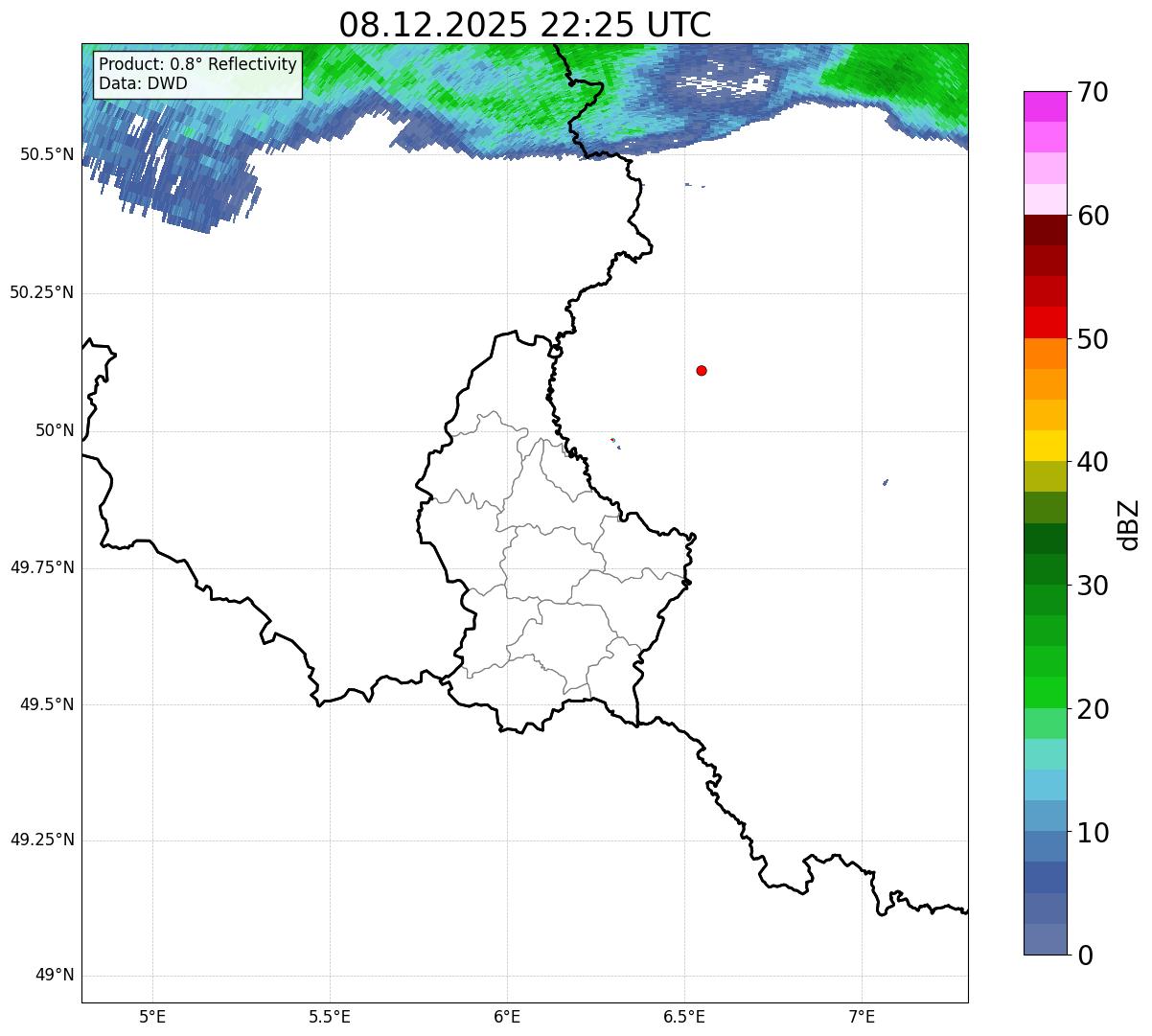The width and height of the screenshot is (1152, 1036).
Task: Click the bright green colorbar segment above 20
Action: click(1046, 693)
